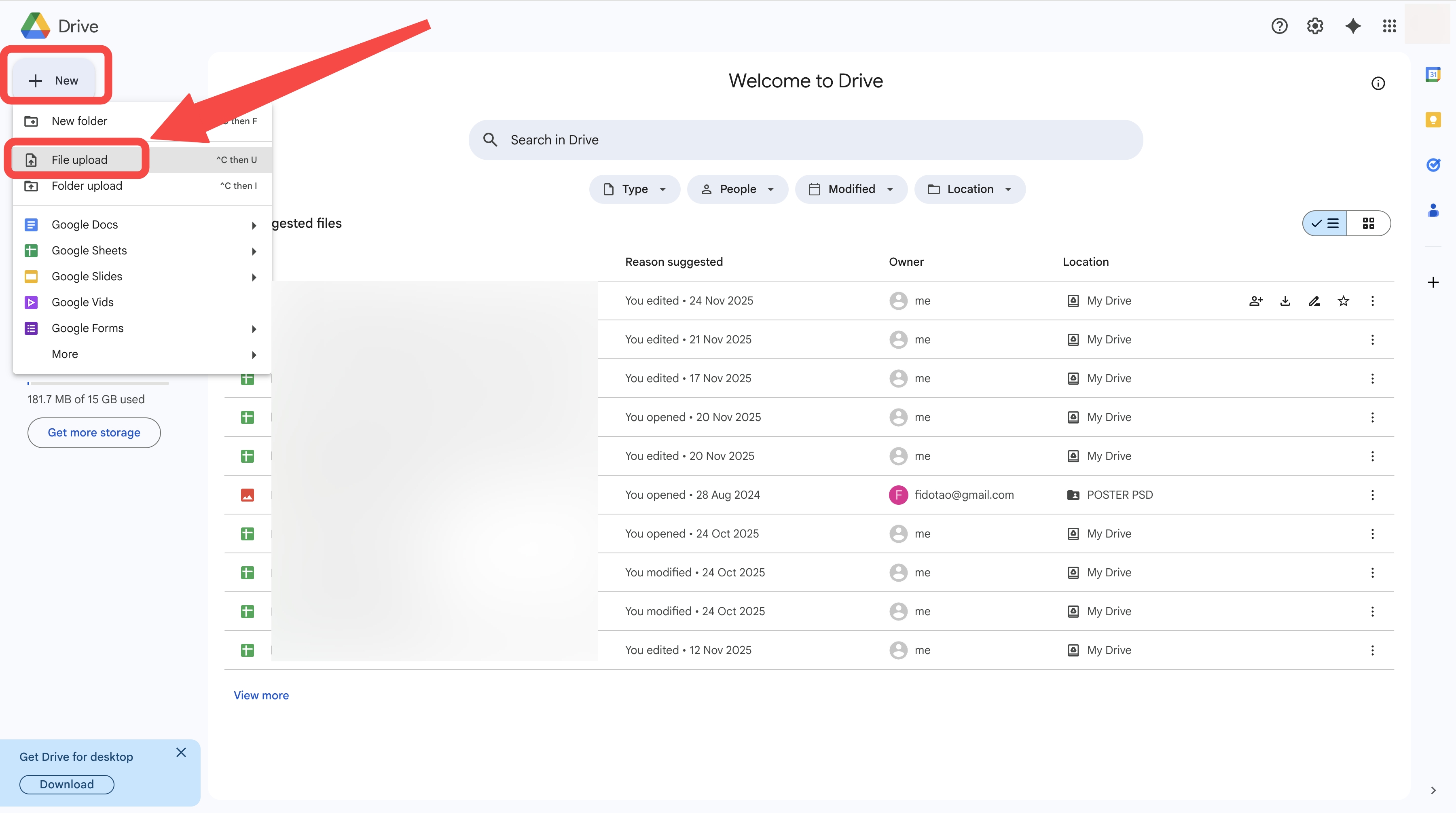Switch to list layout view
Image resolution: width=1456 pixels, height=813 pixels.
pyautogui.click(x=1325, y=223)
